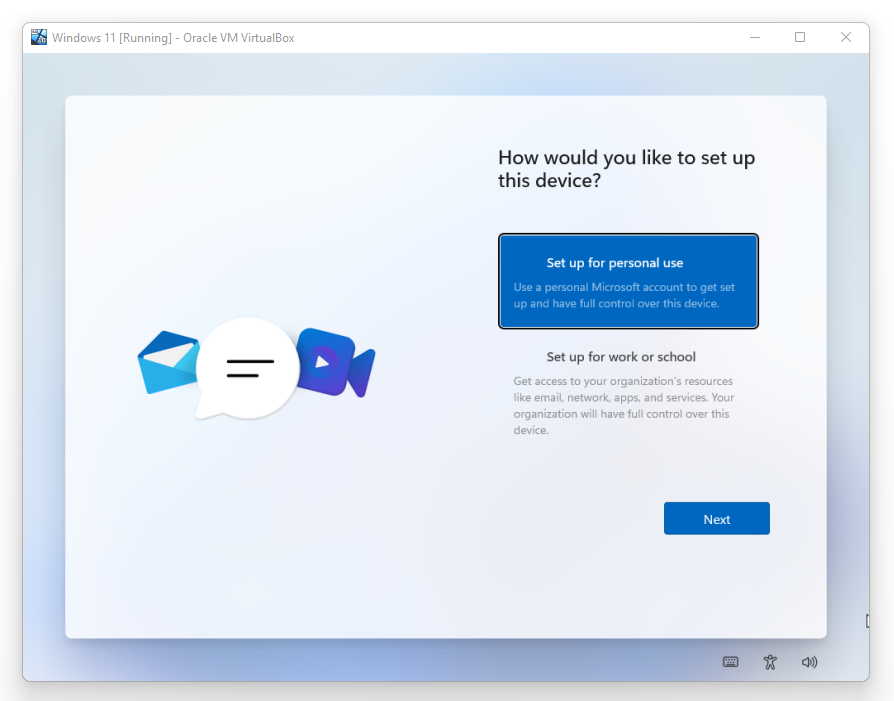Click the VirtualBox app icon in title bar

(39, 37)
